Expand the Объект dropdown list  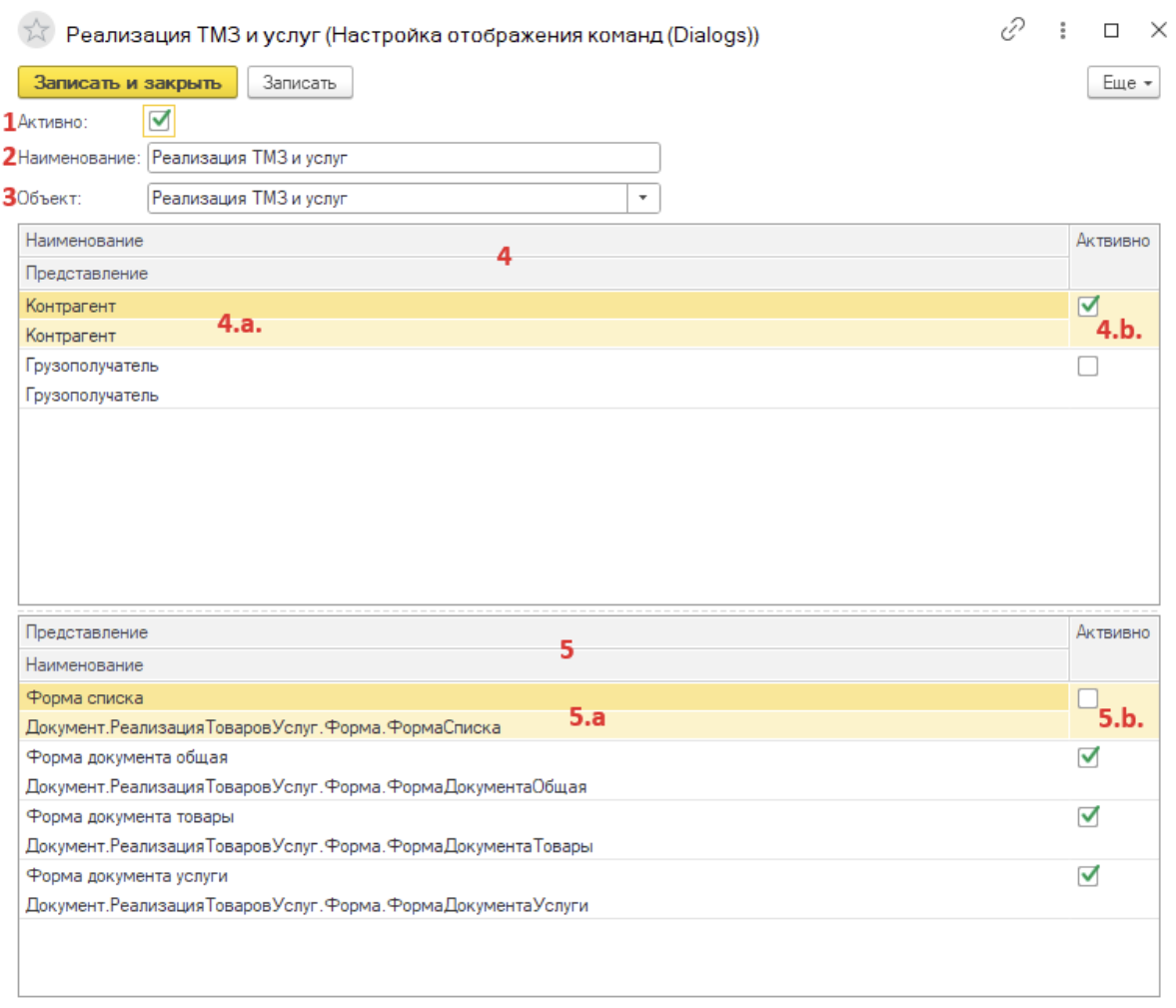pyautogui.click(x=642, y=198)
